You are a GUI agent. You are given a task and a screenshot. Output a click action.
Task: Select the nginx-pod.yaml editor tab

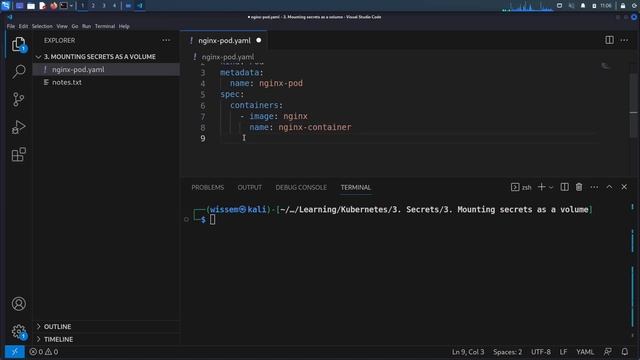click(224, 40)
